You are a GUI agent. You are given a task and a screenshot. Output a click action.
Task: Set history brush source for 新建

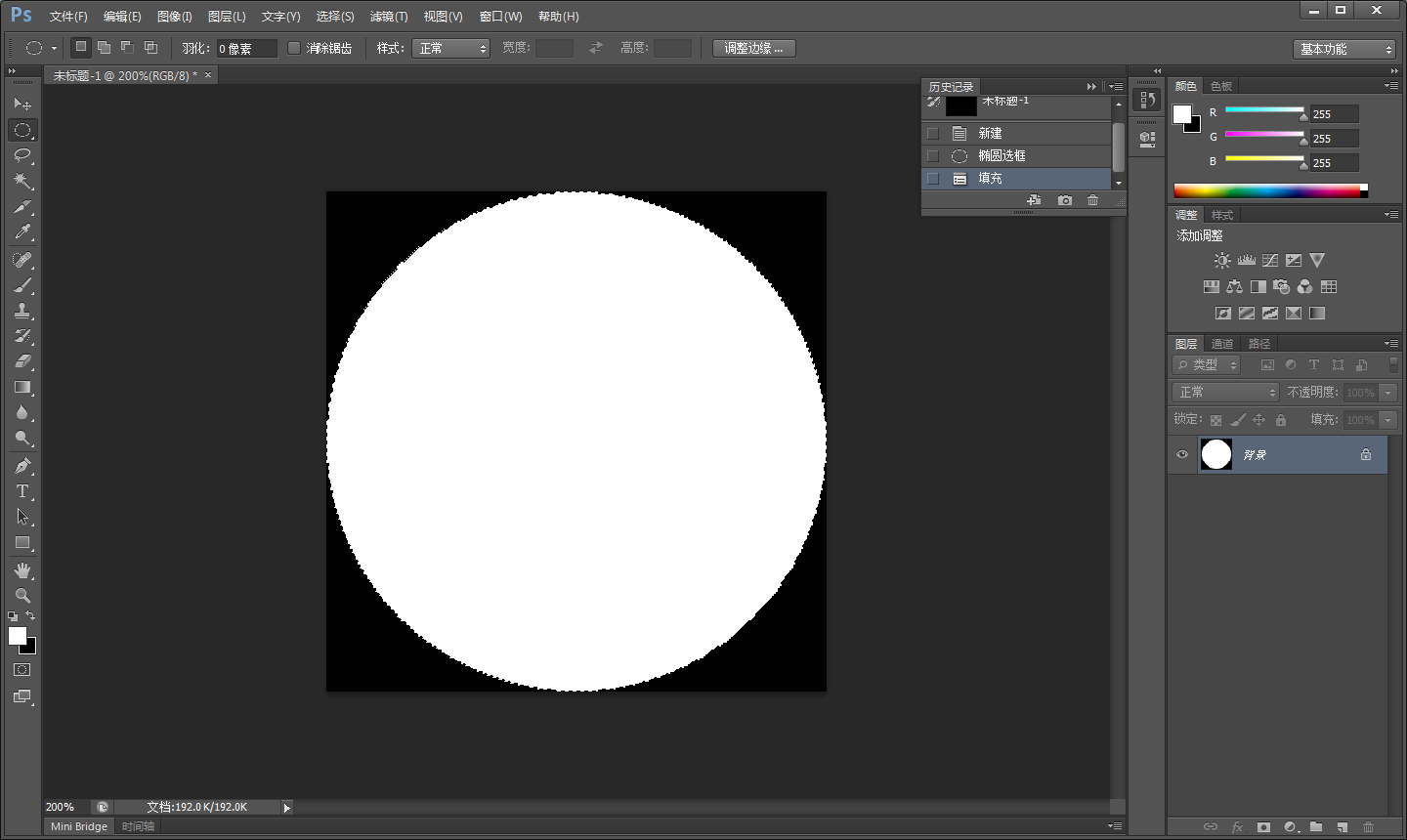coord(933,134)
